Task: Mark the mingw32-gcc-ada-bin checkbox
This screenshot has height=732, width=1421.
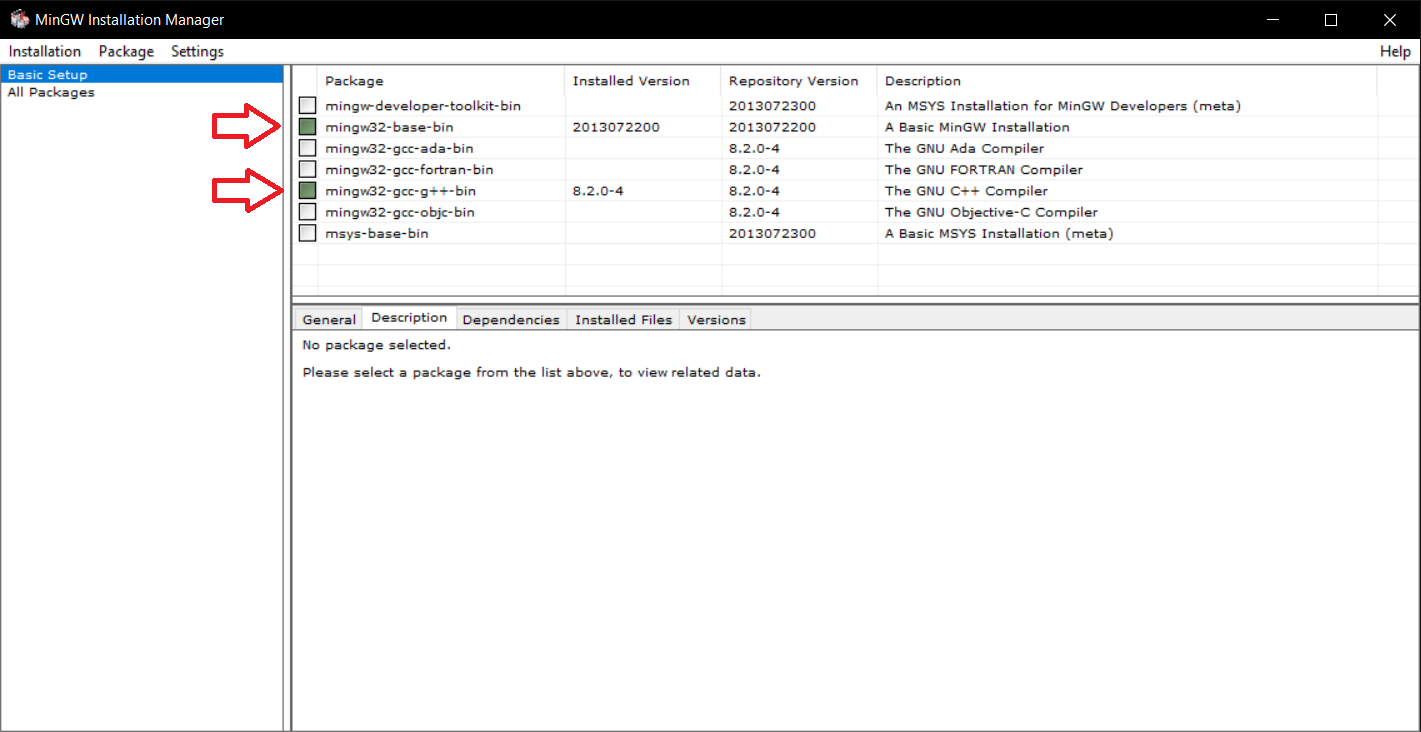Action: 307,148
